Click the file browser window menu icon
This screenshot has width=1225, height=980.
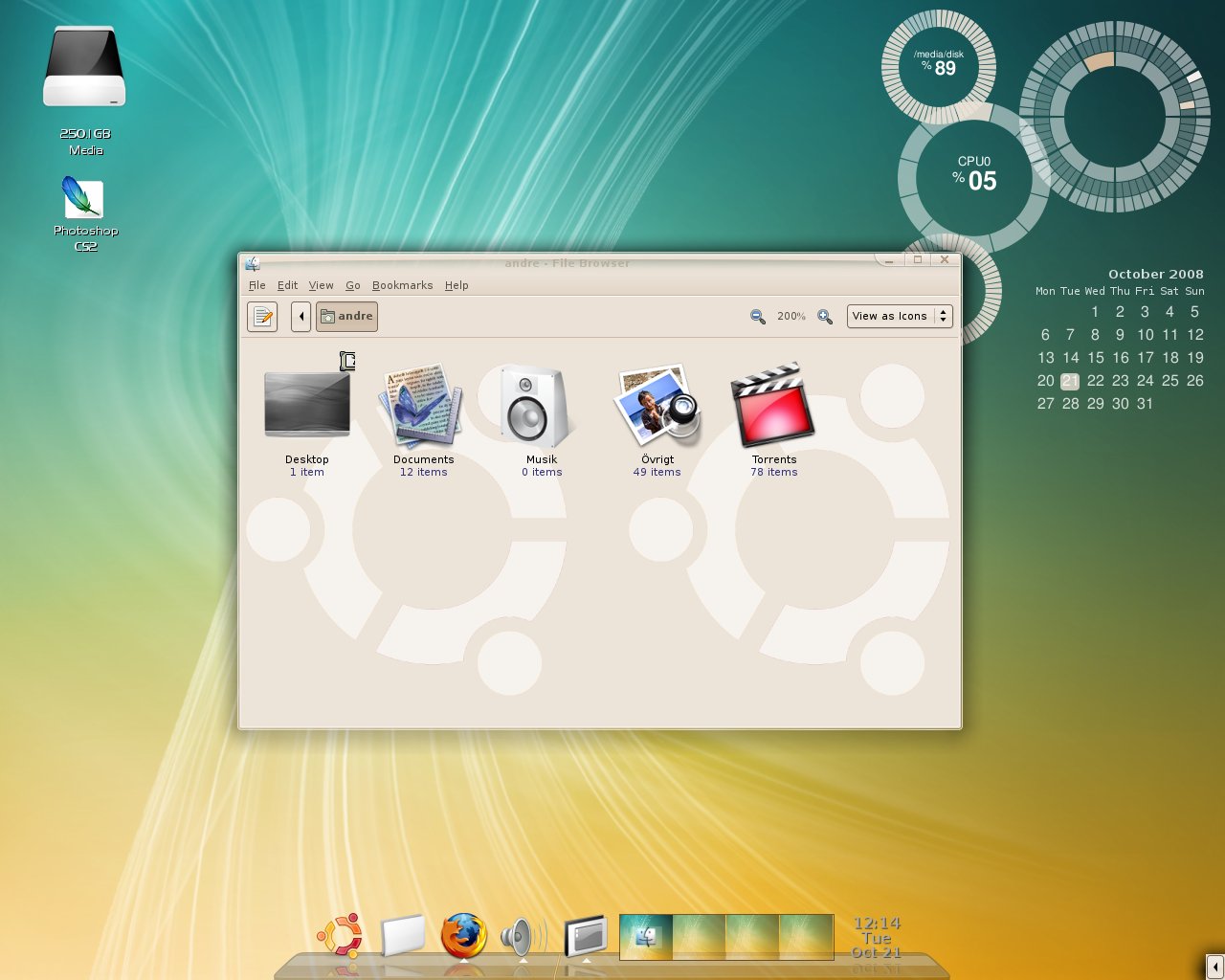(x=252, y=263)
